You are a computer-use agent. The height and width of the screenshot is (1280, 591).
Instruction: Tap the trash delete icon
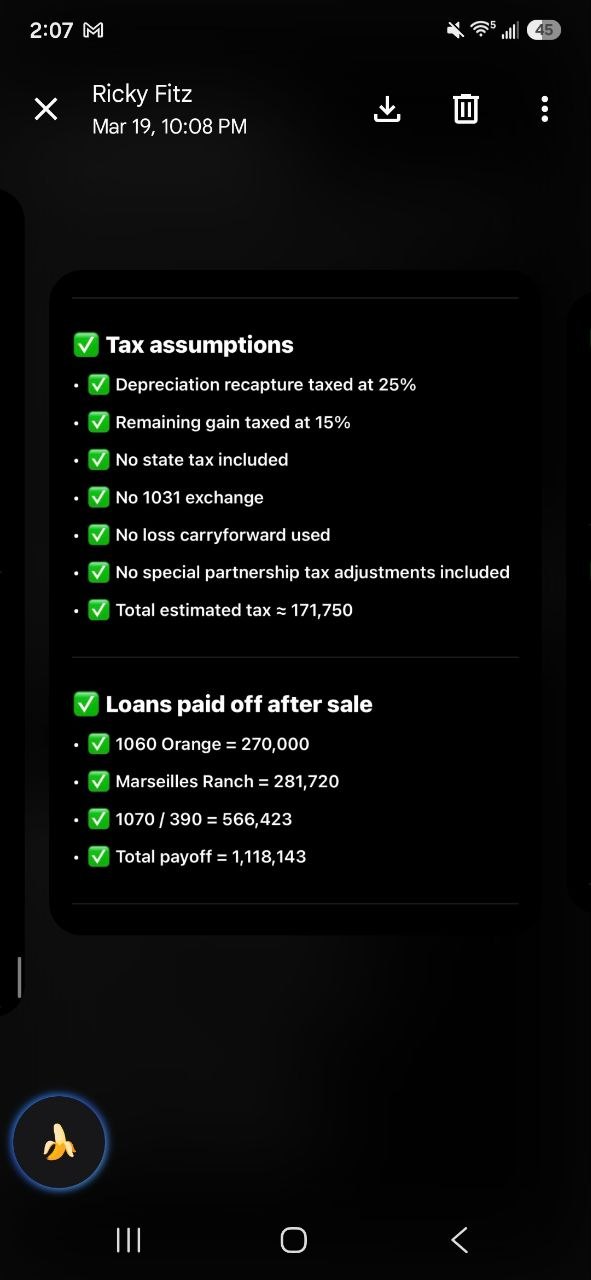tap(466, 109)
